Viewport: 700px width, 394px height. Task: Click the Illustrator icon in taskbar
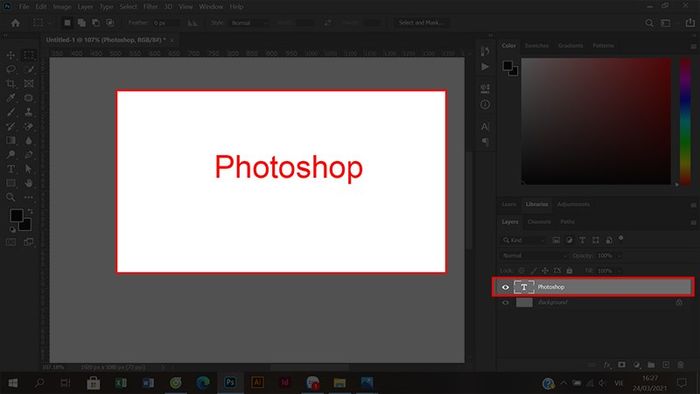pyautogui.click(x=257, y=383)
